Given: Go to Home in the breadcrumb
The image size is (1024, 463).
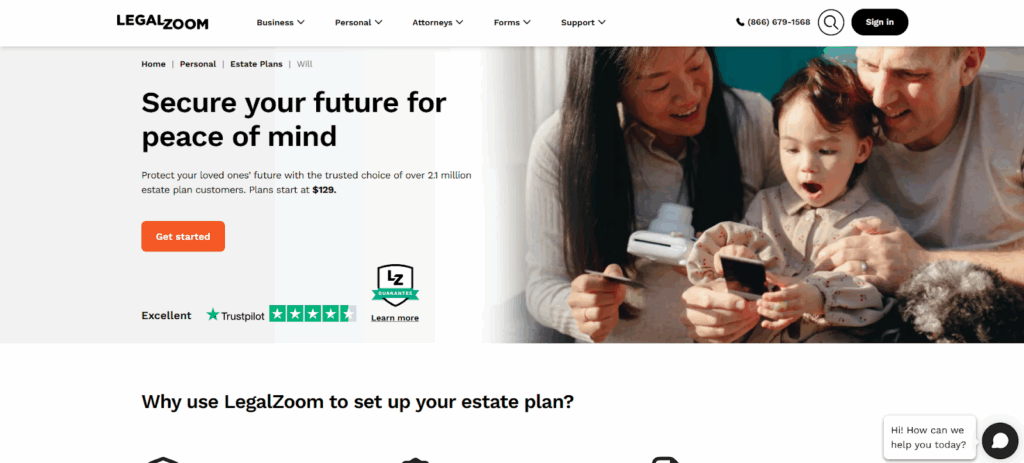Looking at the screenshot, I should 153,64.
